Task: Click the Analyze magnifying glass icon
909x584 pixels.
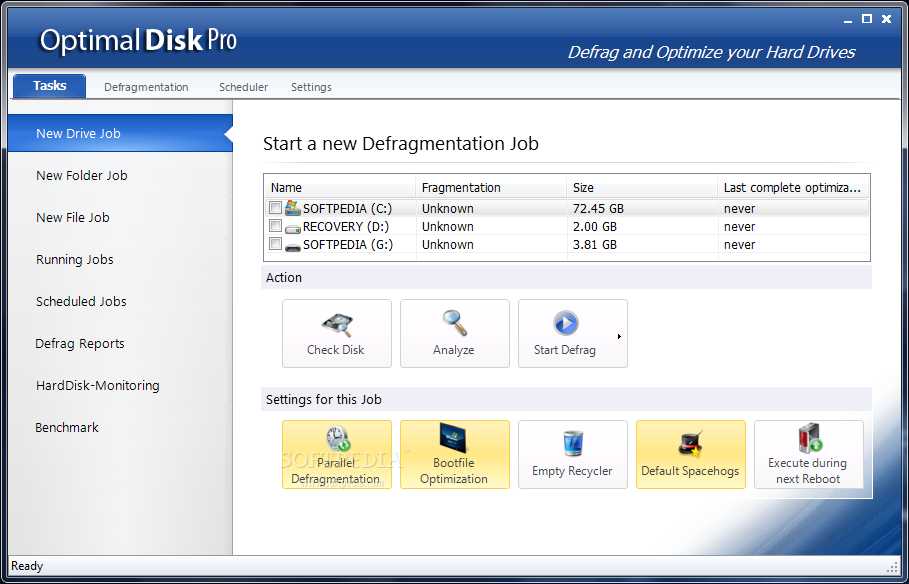Action: (x=454, y=324)
